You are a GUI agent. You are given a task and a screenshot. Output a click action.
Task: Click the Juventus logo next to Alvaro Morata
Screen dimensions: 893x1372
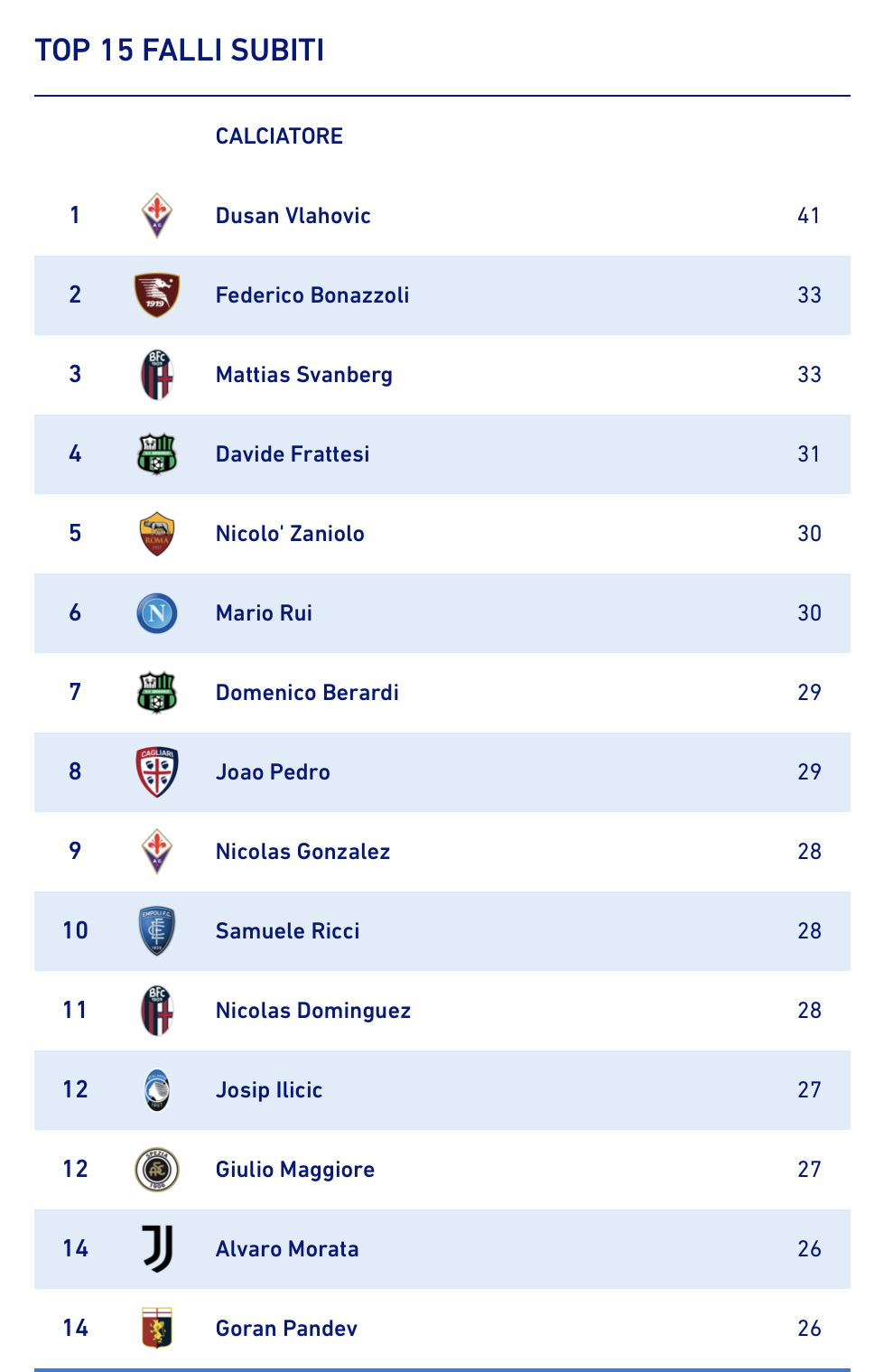(157, 1249)
